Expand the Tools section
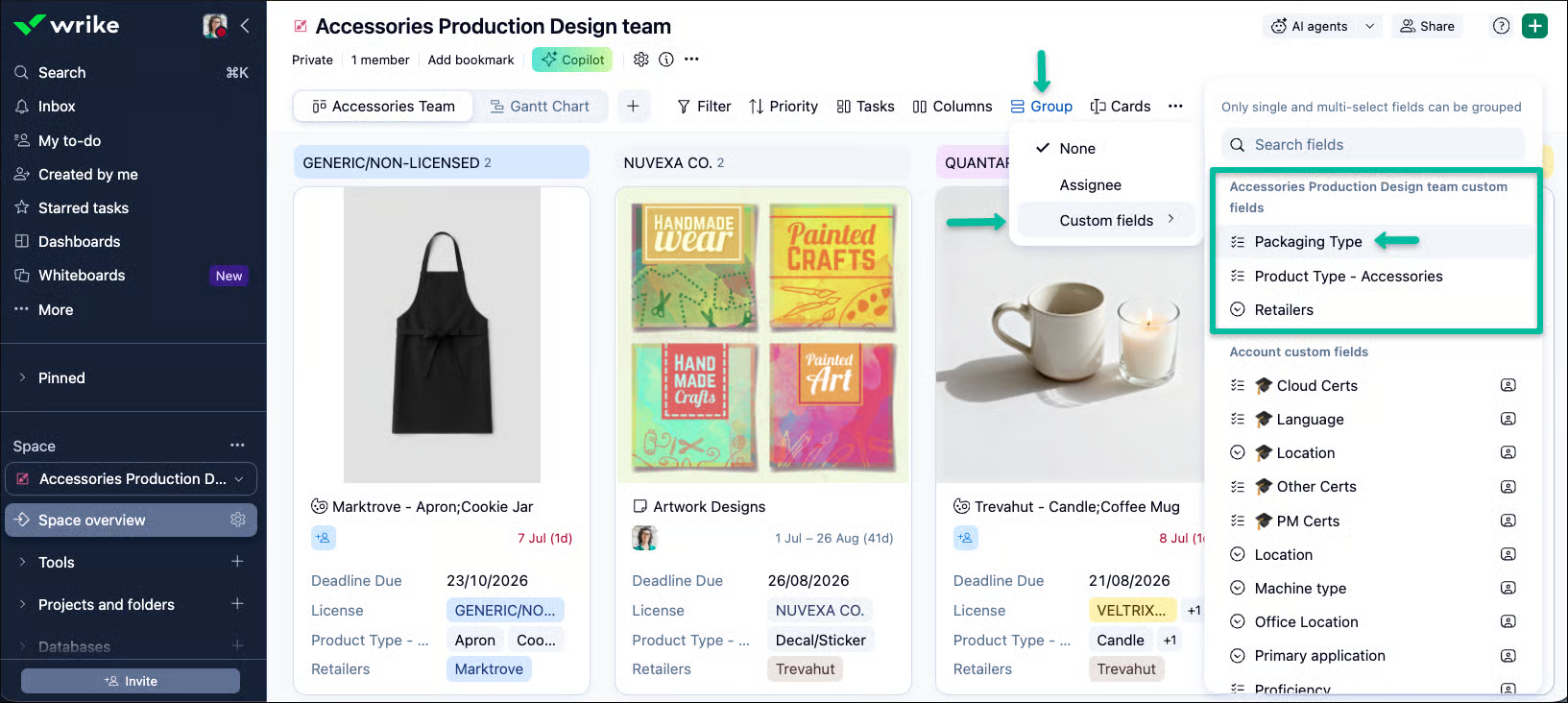Image resolution: width=1568 pixels, height=703 pixels. (22, 562)
